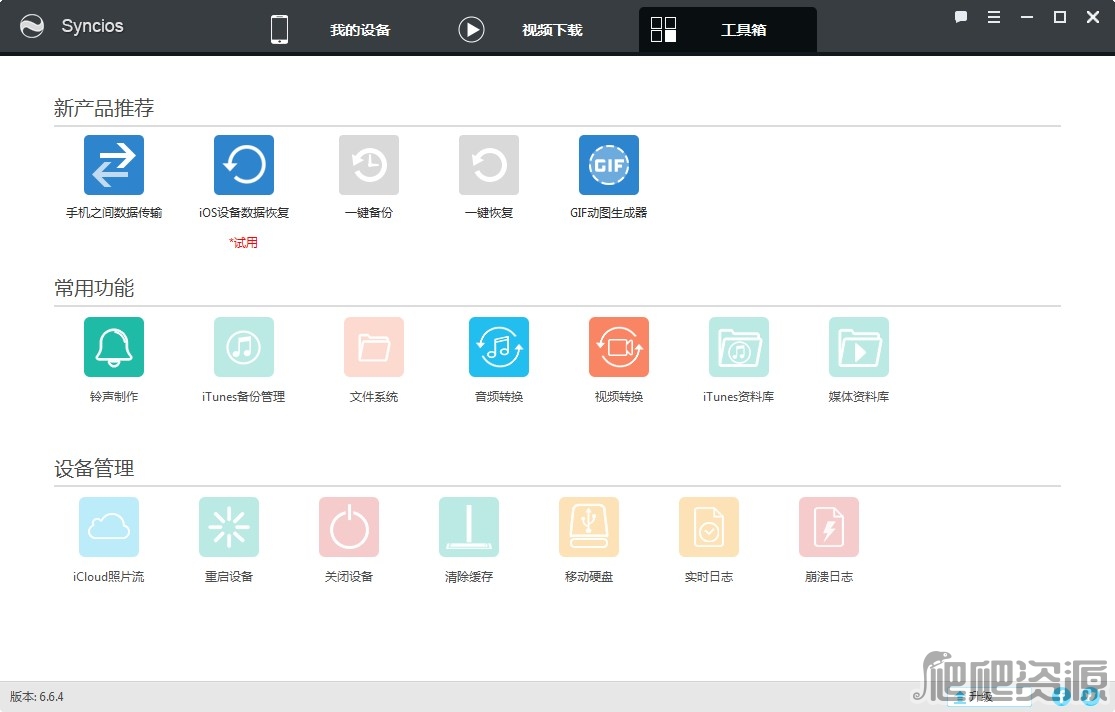Screen dimensions: 1115x712
Task: Launch the 视频转换 video converter
Action: [x=619, y=347]
